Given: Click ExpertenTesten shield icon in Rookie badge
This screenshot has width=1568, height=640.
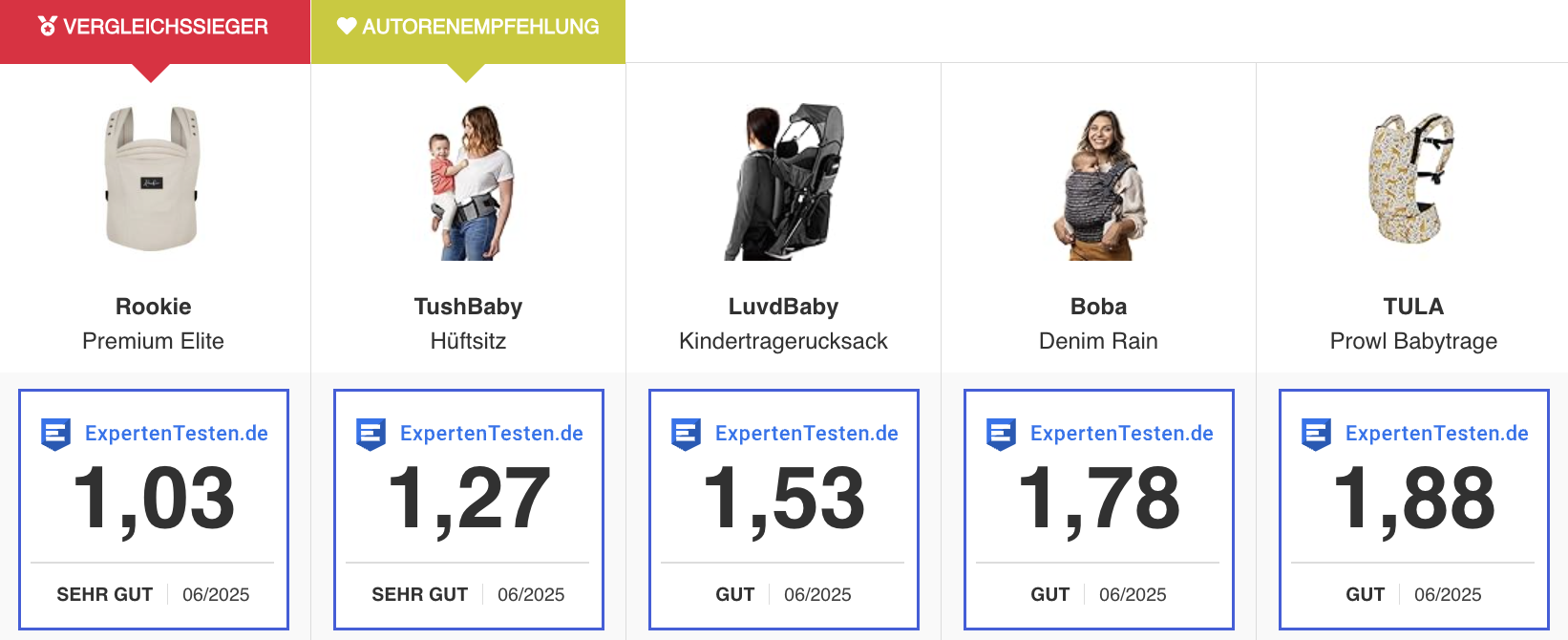Looking at the screenshot, I should coord(56,435).
